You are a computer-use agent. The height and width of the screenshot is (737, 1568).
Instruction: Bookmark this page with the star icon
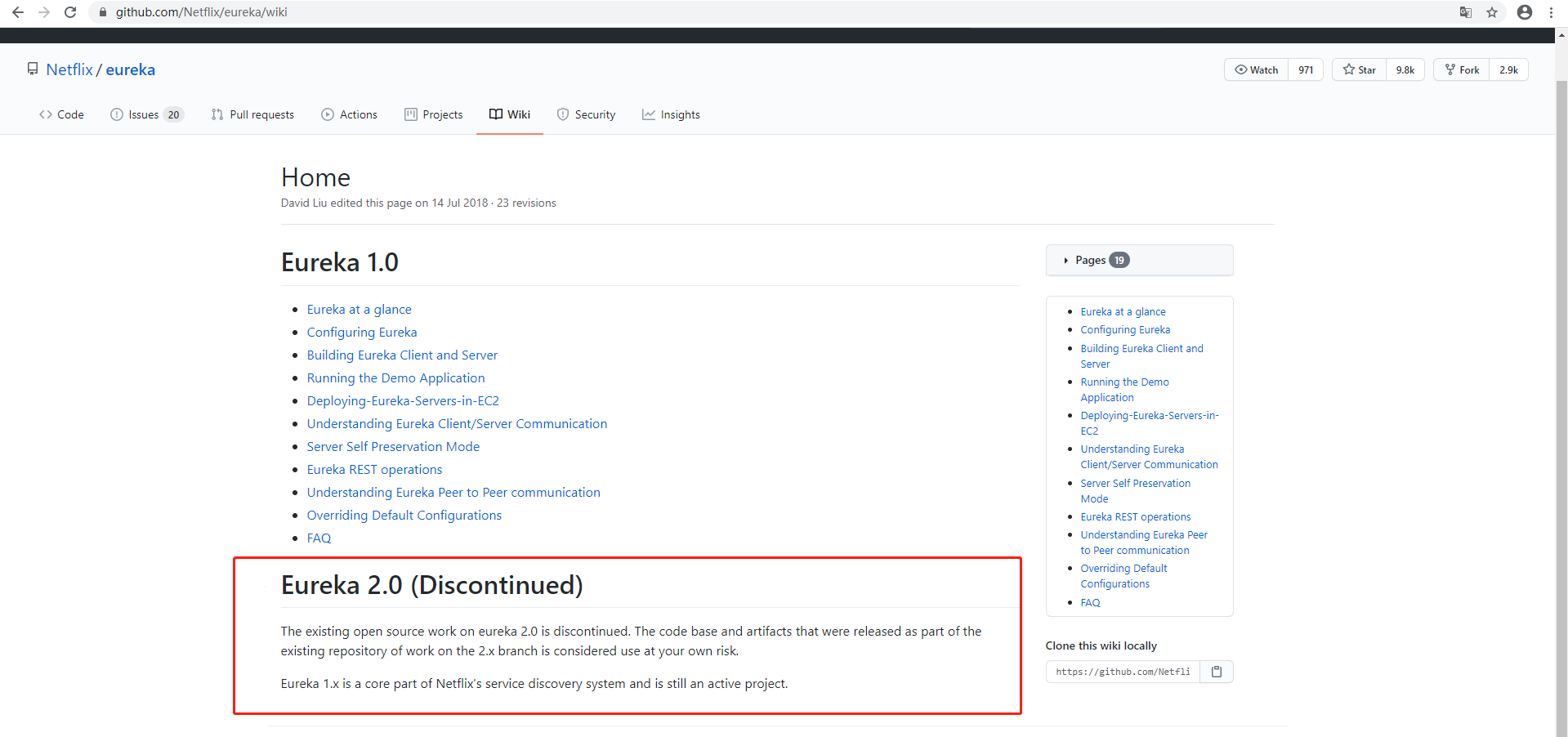tap(1492, 12)
